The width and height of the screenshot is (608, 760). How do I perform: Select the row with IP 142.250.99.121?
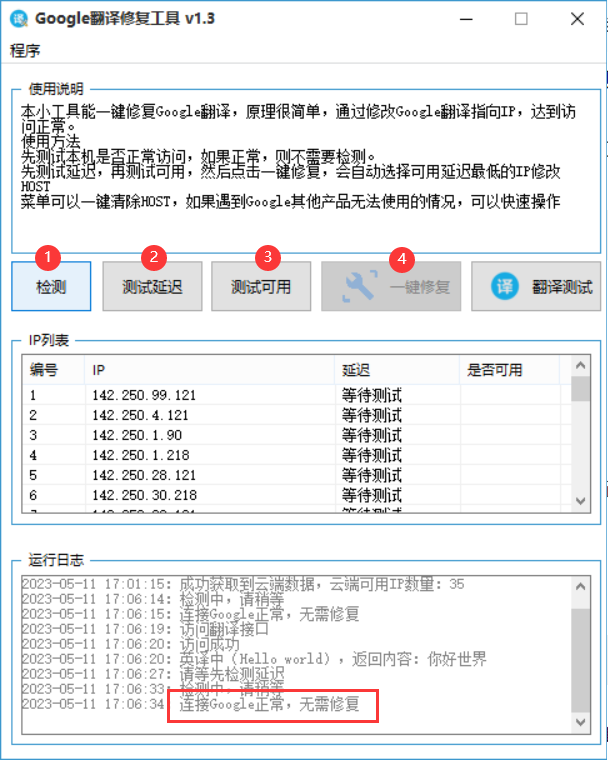[296, 395]
